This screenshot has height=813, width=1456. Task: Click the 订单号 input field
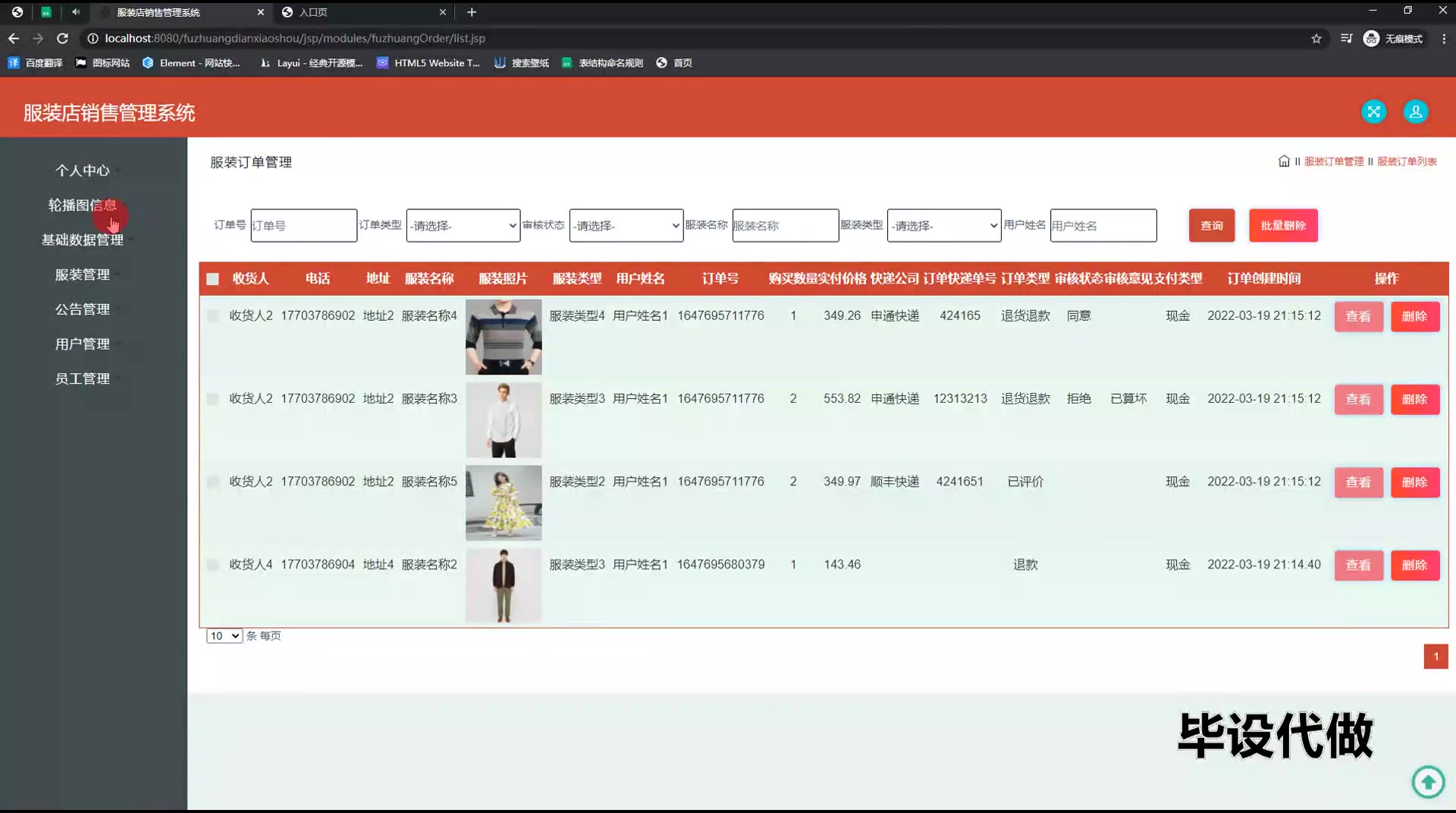click(303, 225)
